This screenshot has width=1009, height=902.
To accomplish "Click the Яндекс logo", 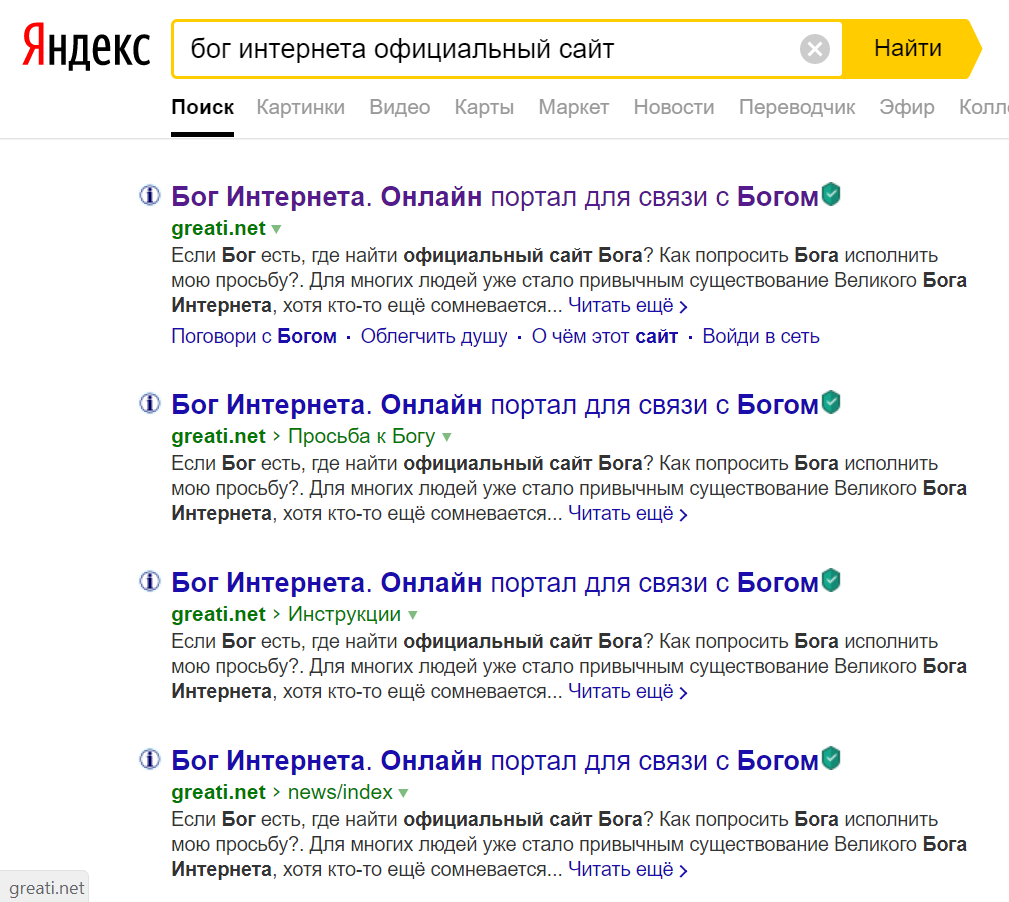I will [86, 47].
